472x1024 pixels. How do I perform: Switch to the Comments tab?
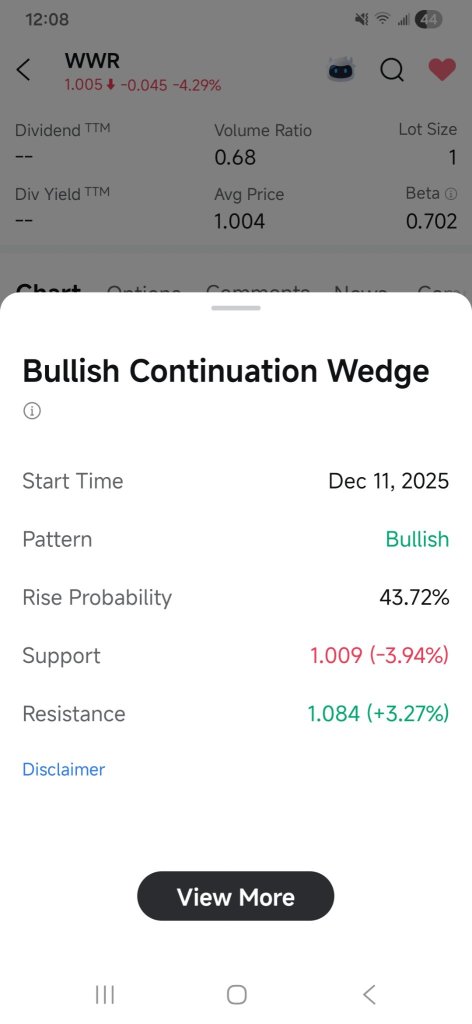[x=258, y=288]
